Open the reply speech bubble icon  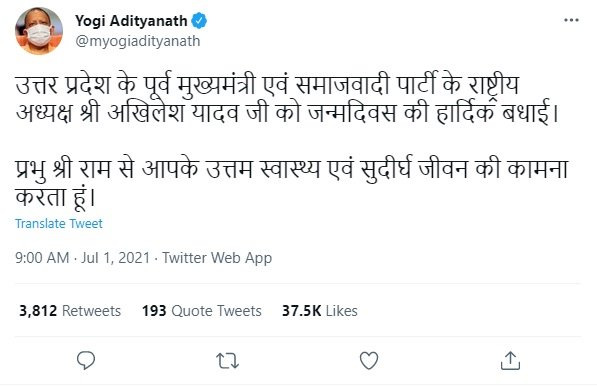[x=86, y=360]
